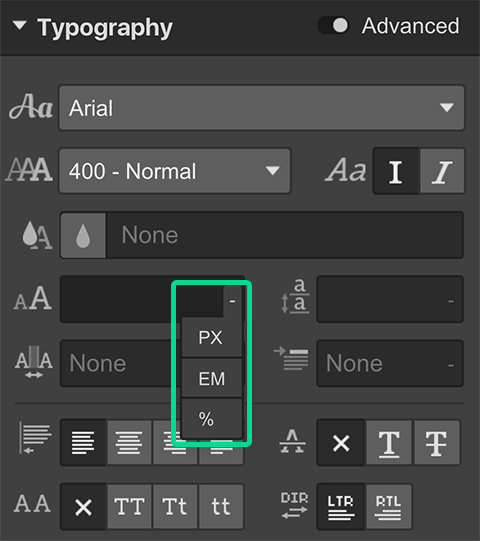Click the line height input field
The height and width of the screenshot is (541, 480).
(390, 299)
